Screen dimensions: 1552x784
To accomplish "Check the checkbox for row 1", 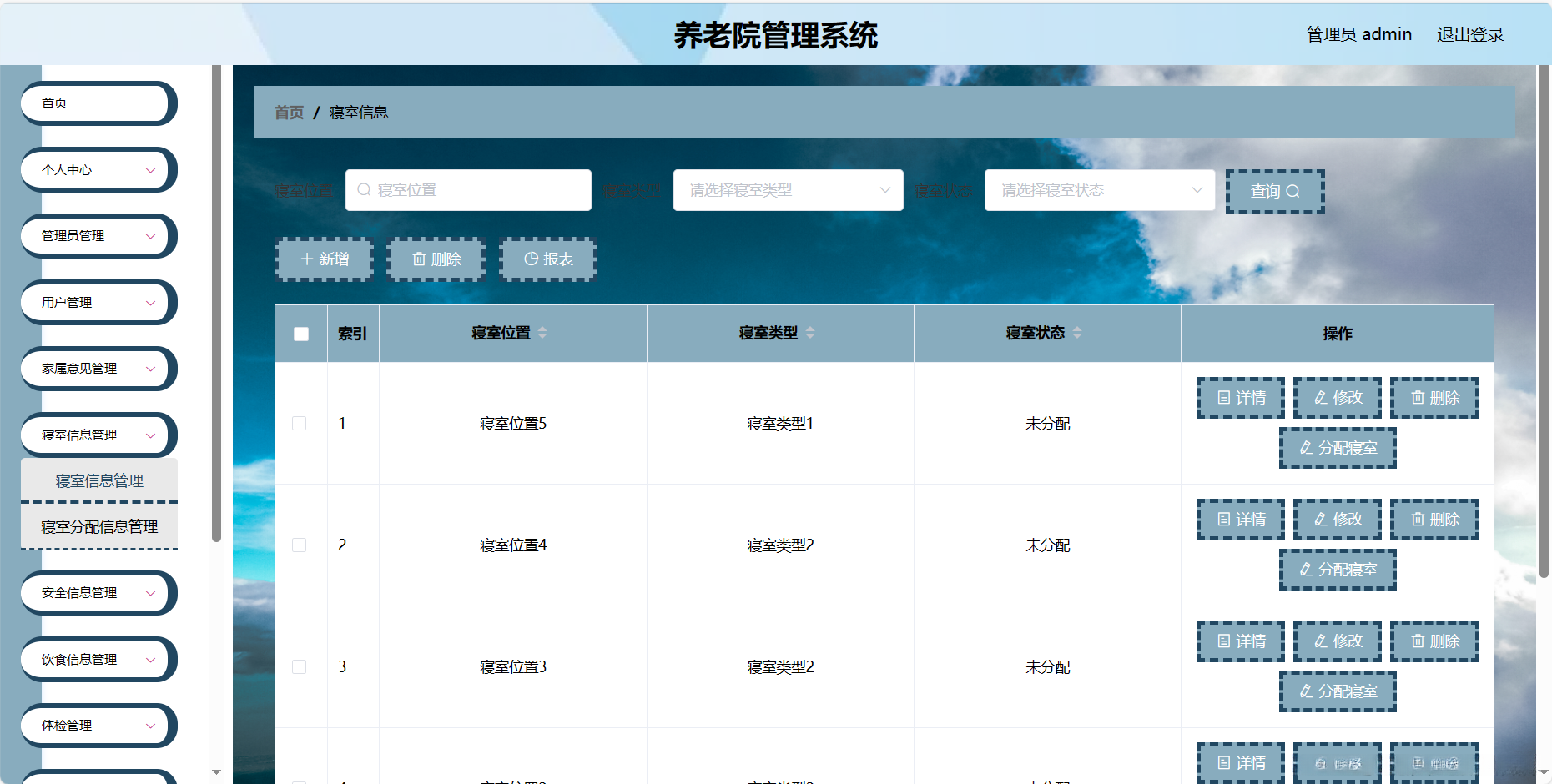I will click(300, 423).
